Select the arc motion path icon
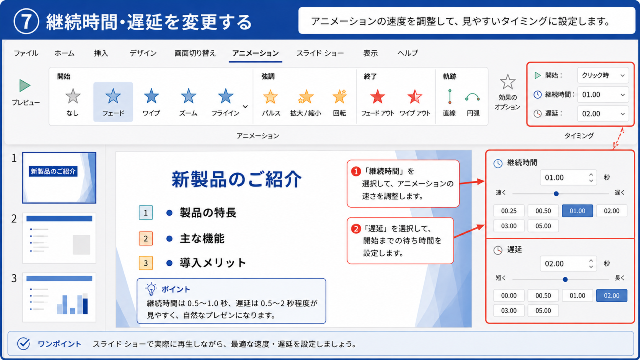 (x=473, y=98)
